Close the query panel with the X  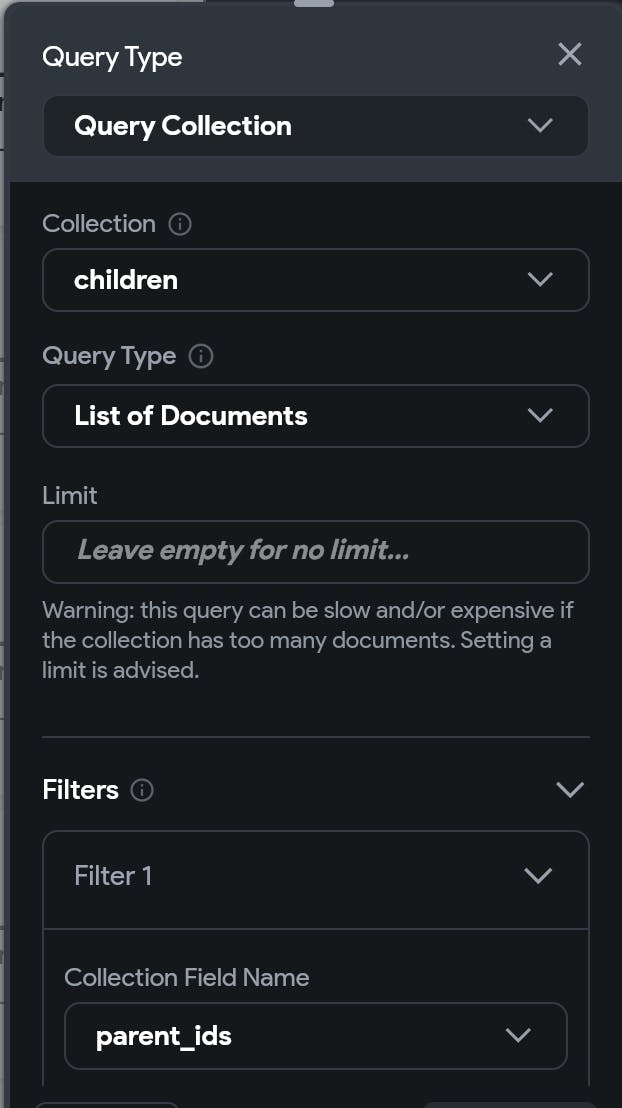click(x=570, y=54)
